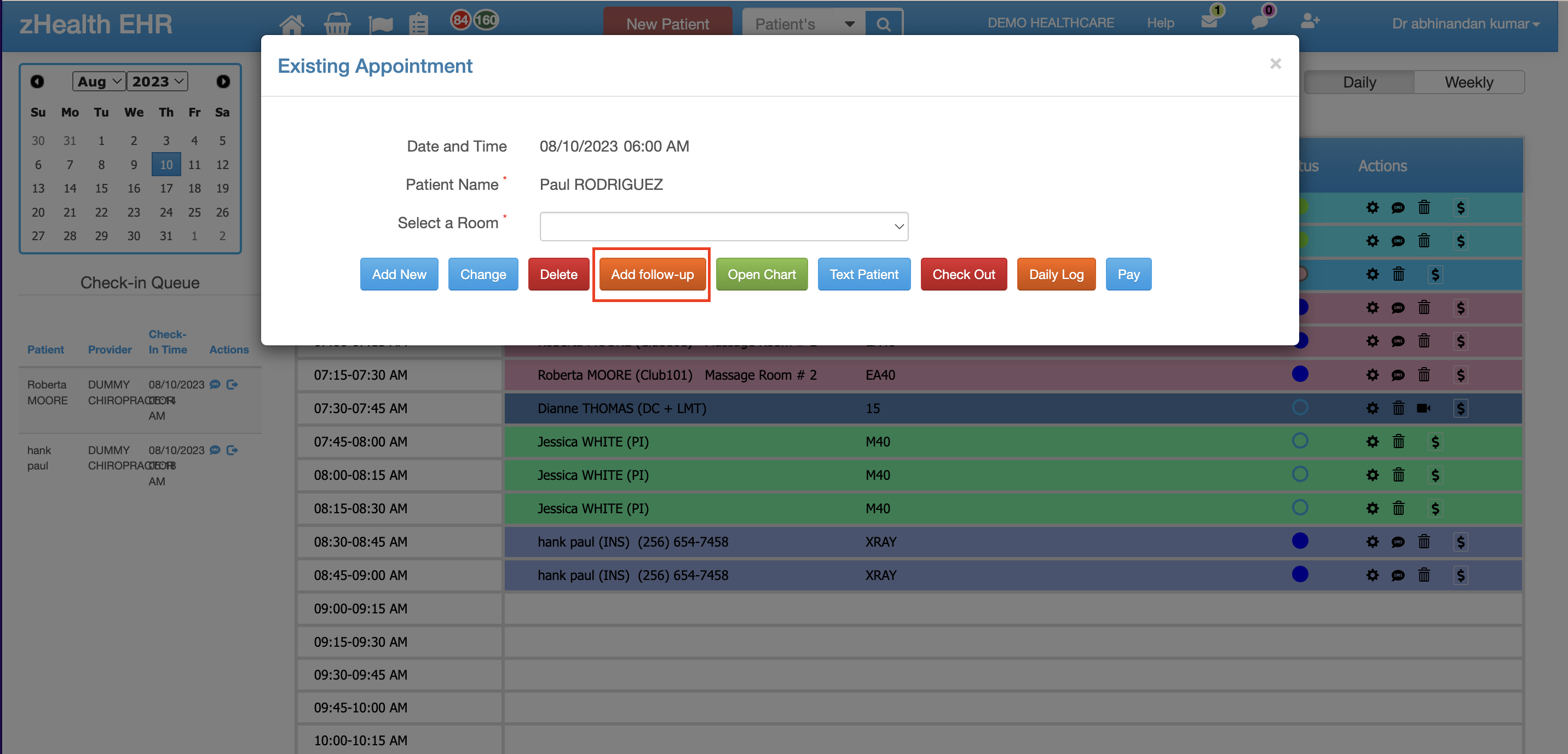The width and height of the screenshot is (1568, 754).
Task: Click the flag icon in header
Action: (381, 24)
